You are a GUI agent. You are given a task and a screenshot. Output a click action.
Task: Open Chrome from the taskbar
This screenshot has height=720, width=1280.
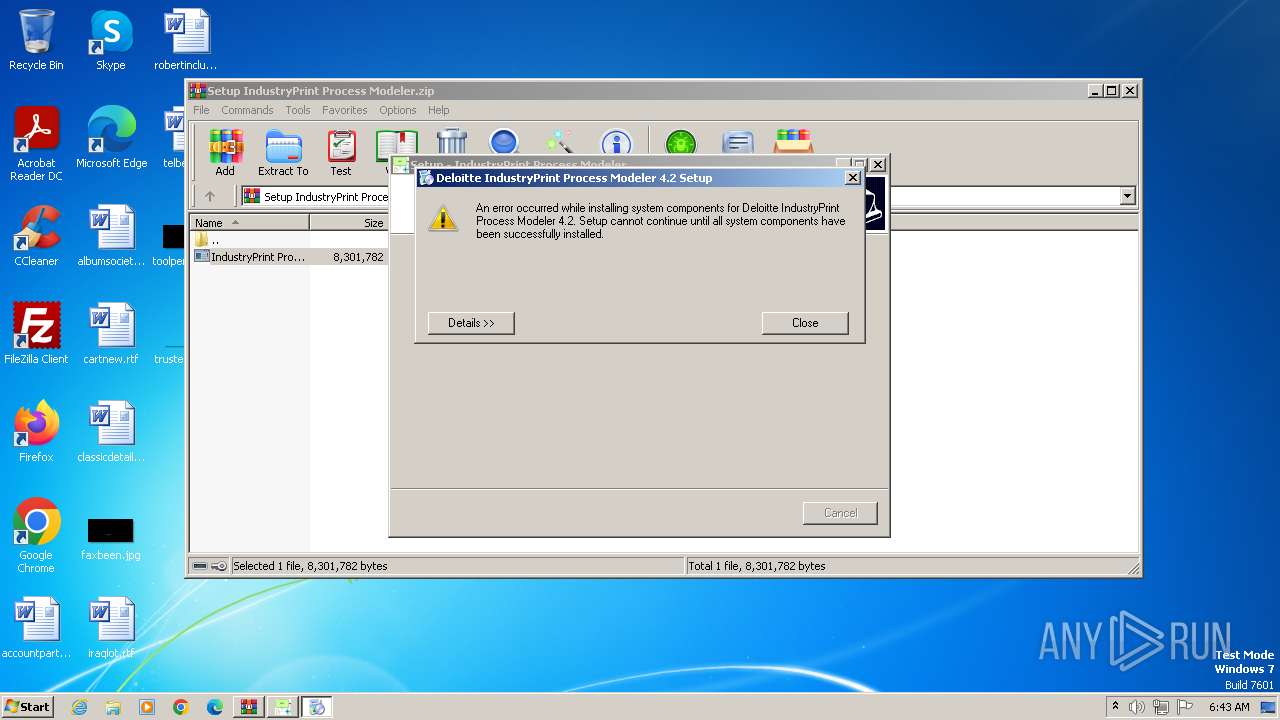(x=181, y=707)
